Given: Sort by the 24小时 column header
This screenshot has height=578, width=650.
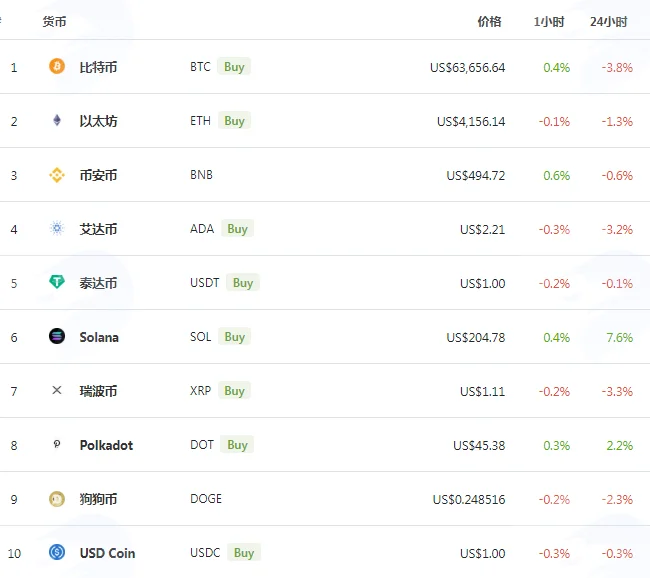Looking at the screenshot, I should click(x=609, y=22).
